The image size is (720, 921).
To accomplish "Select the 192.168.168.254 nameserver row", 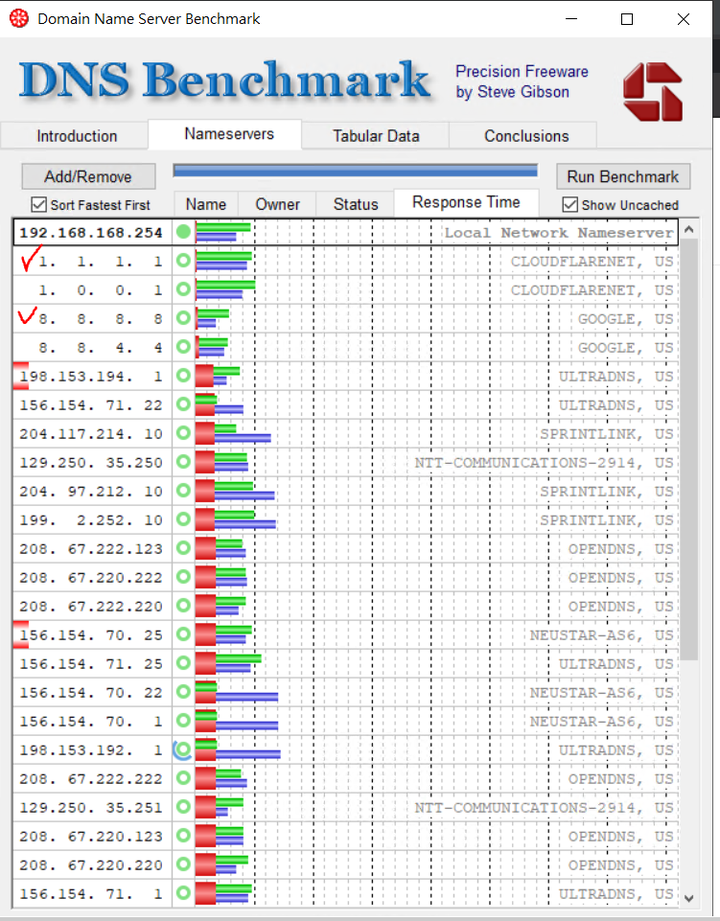I will click(x=346, y=232).
